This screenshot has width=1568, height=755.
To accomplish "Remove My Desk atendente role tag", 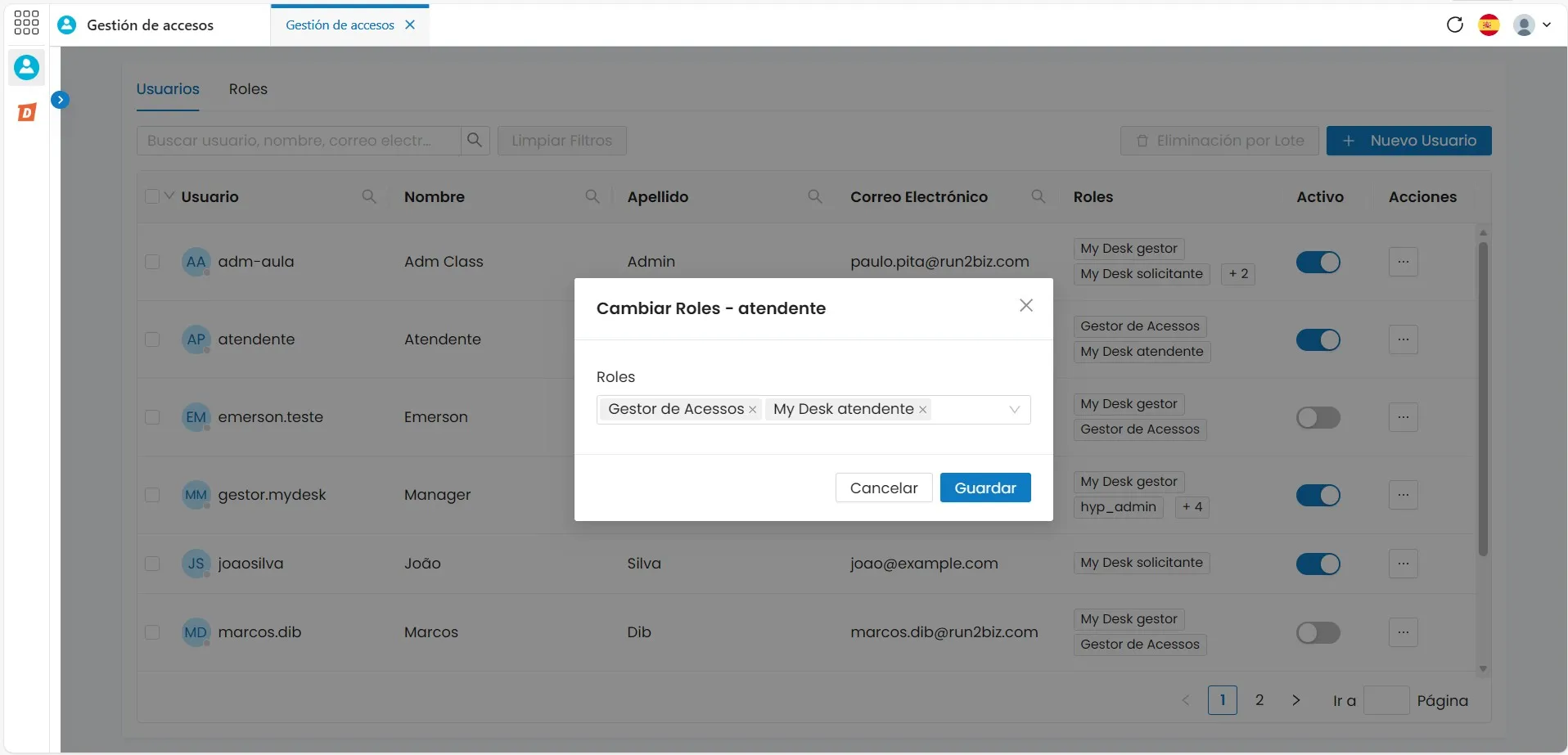I will point(922,410).
